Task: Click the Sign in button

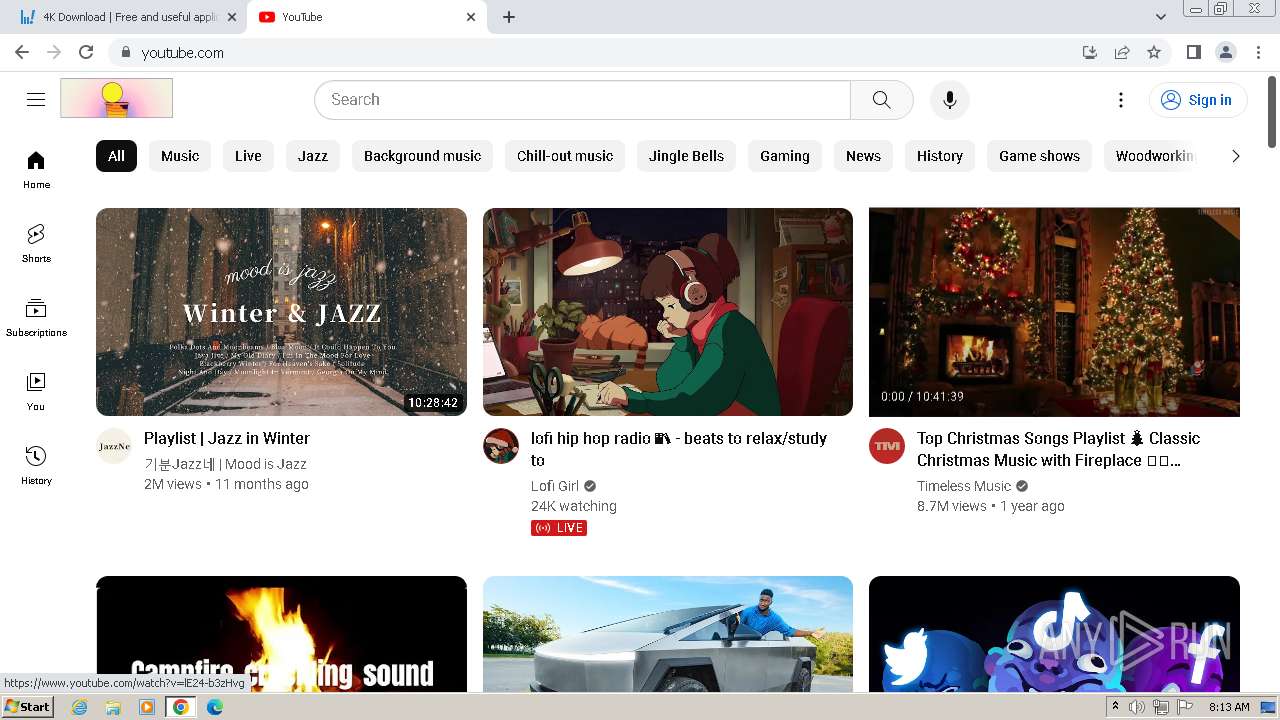Action: pos(1198,99)
